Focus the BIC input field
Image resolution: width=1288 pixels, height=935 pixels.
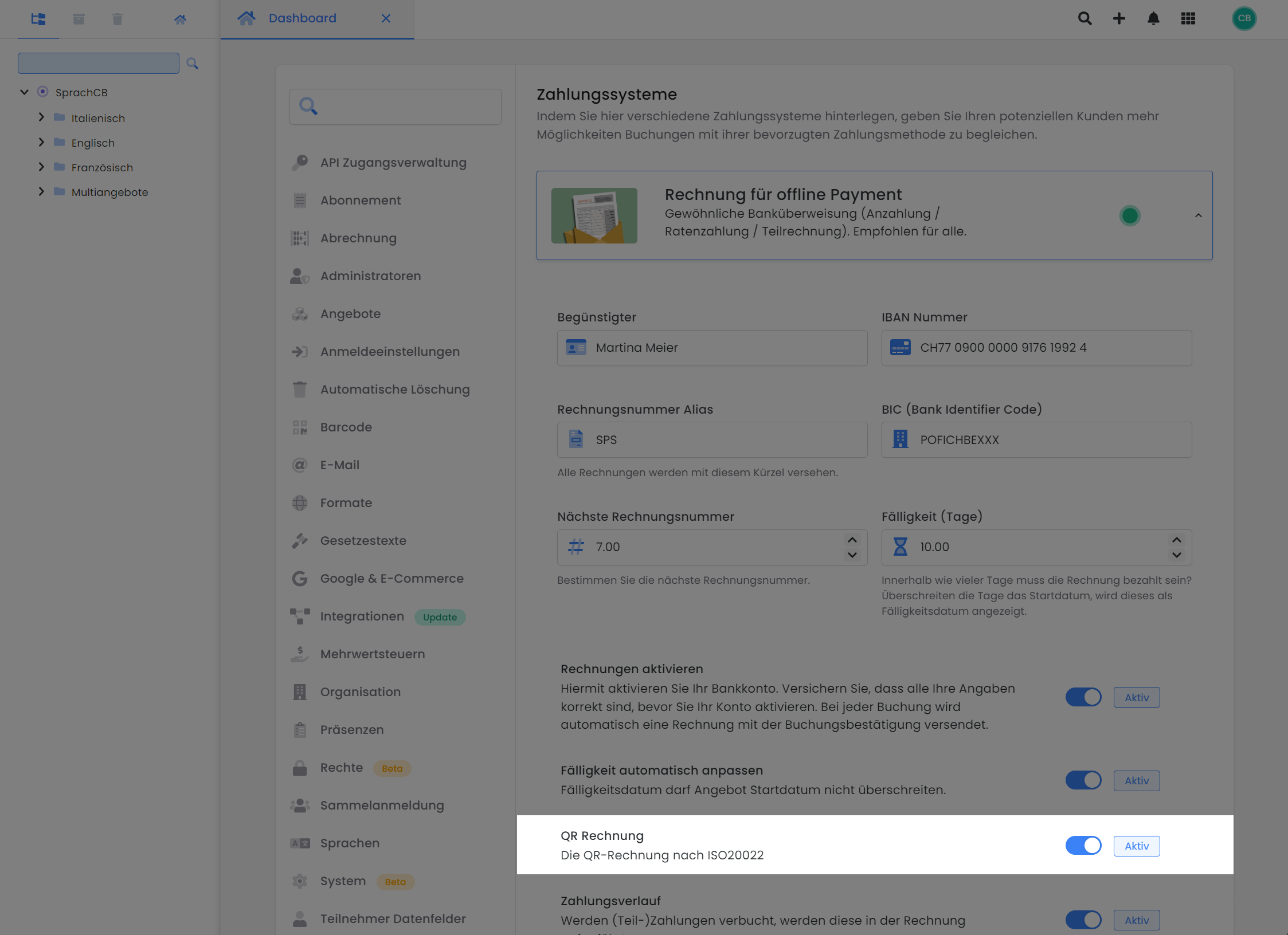pyautogui.click(x=1036, y=440)
